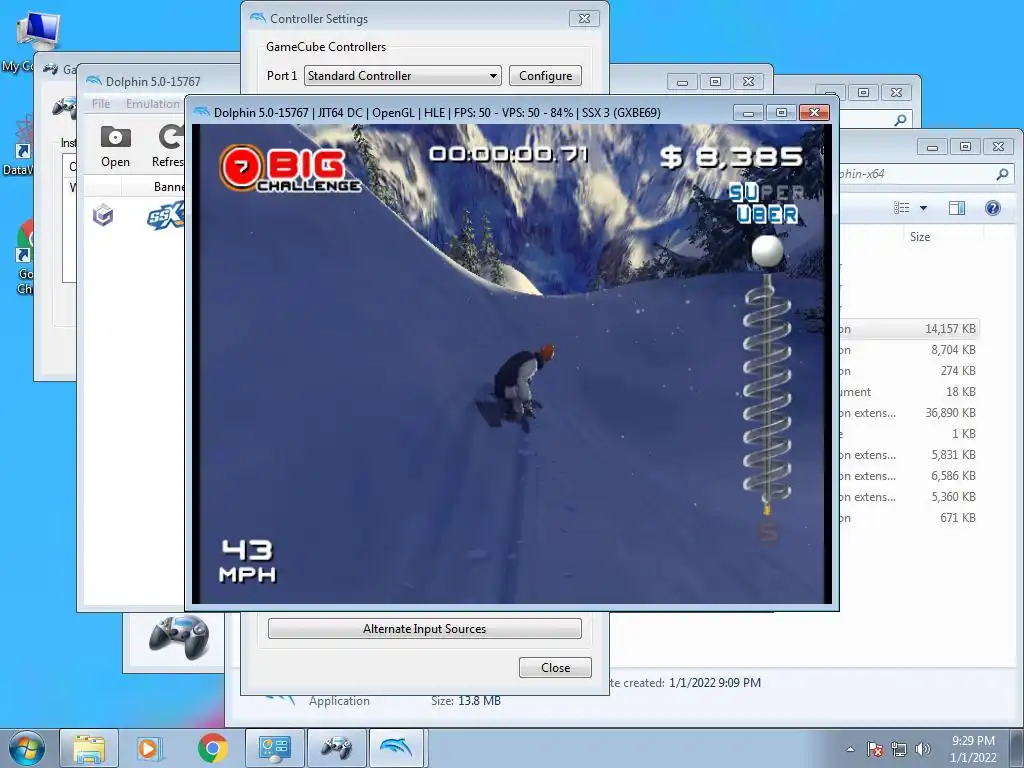Select the file row sized 36,890 KB

[910, 413]
